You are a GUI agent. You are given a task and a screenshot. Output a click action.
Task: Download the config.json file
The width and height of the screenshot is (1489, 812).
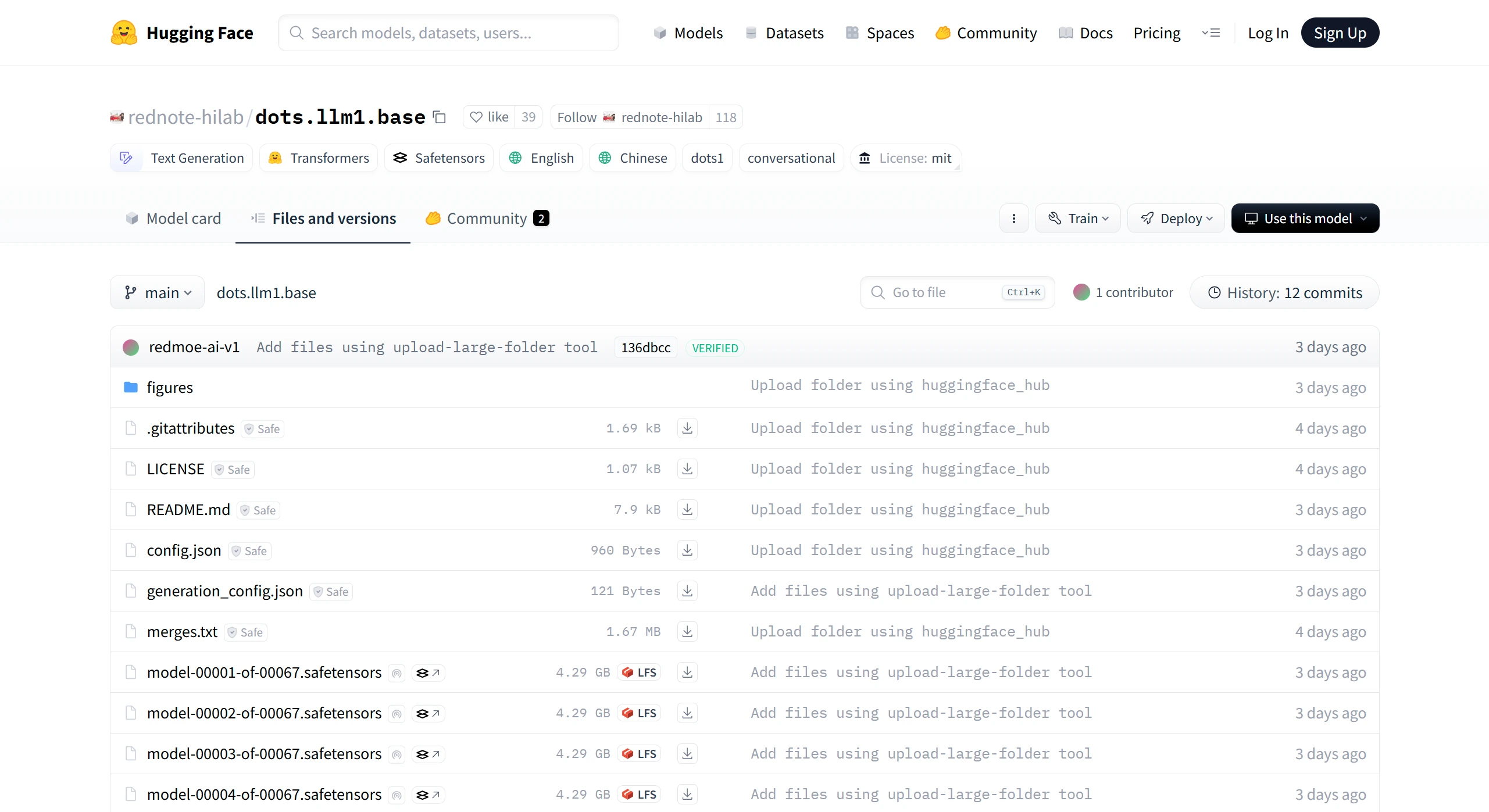pyautogui.click(x=687, y=550)
